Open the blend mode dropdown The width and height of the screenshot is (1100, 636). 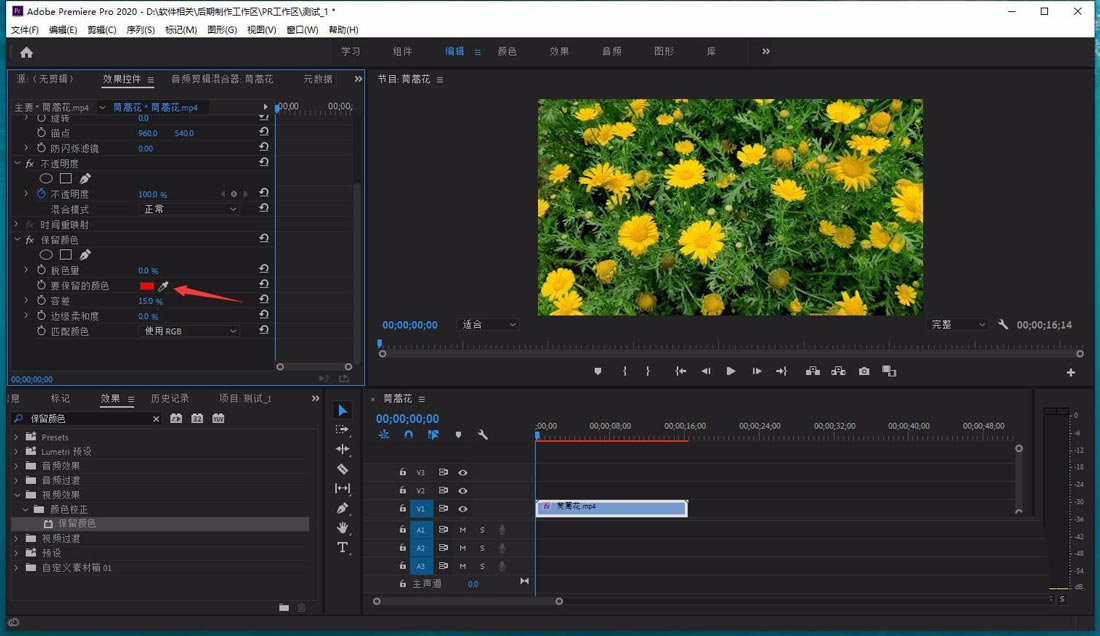(x=189, y=209)
